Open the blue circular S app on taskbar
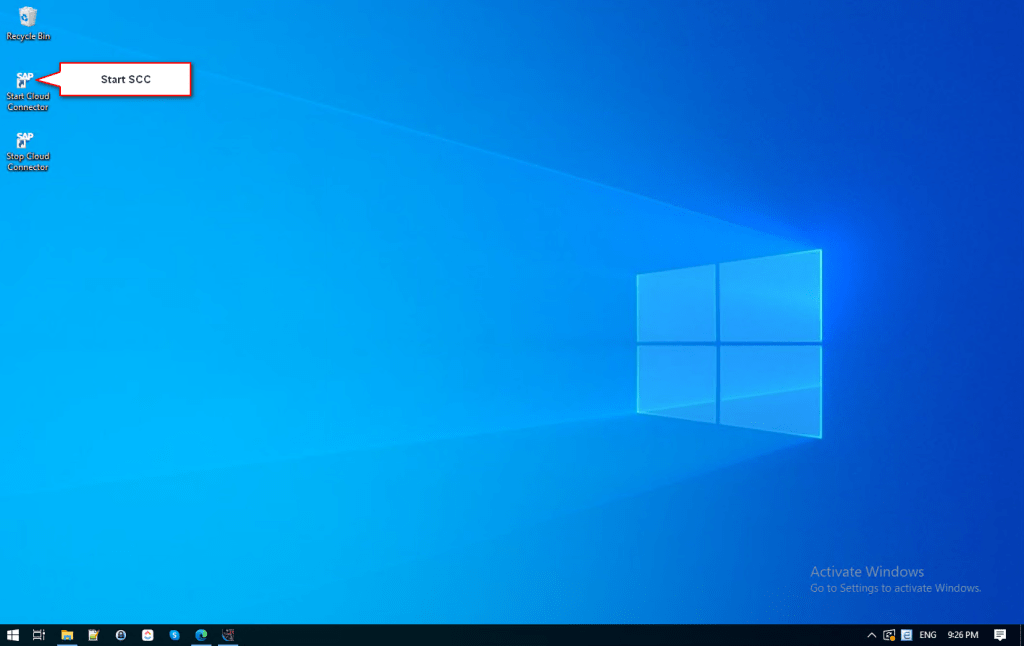 175,635
